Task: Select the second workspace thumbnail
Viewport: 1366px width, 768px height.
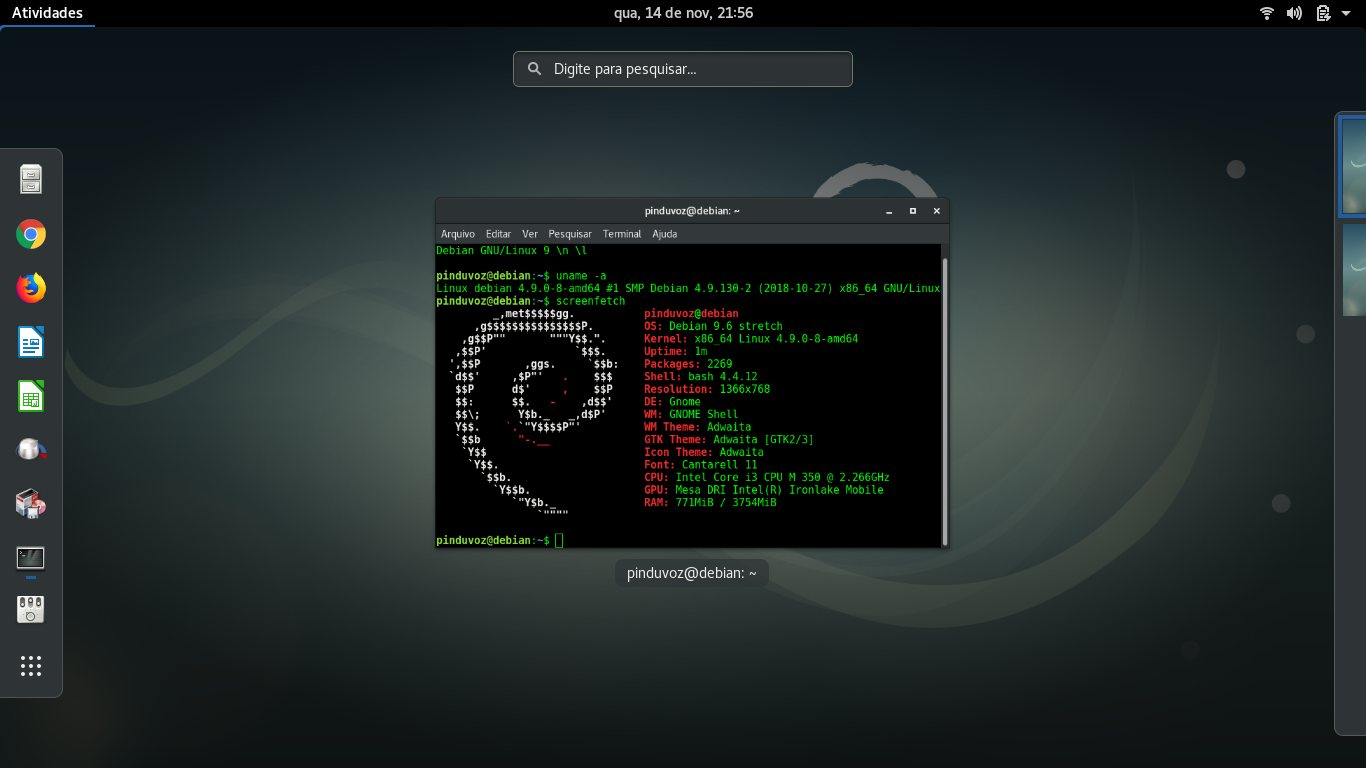Action: point(1354,269)
